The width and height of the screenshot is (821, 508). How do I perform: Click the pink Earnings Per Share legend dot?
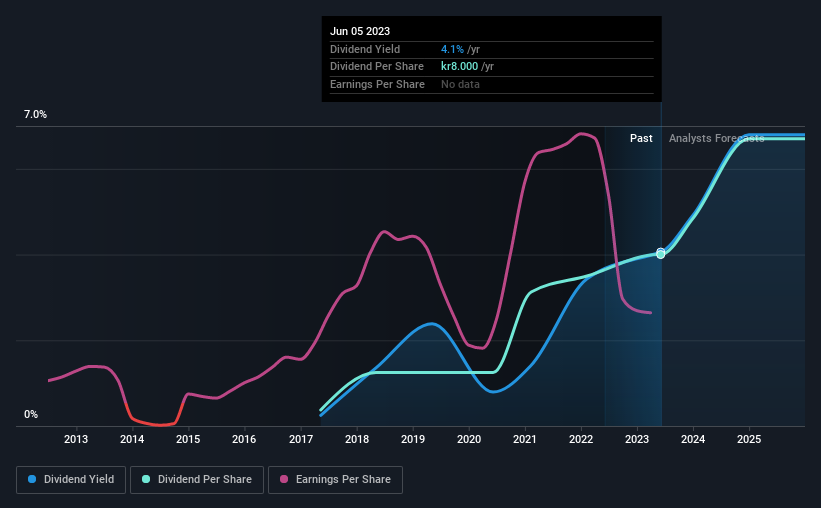pos(284,479)
